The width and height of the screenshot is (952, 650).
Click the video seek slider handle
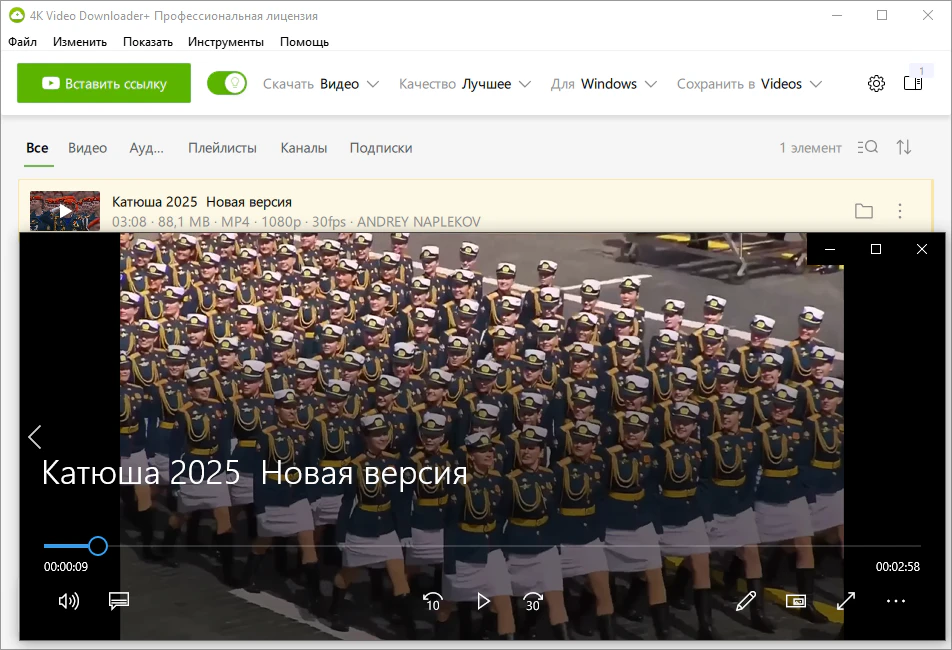tap(98, 546)
